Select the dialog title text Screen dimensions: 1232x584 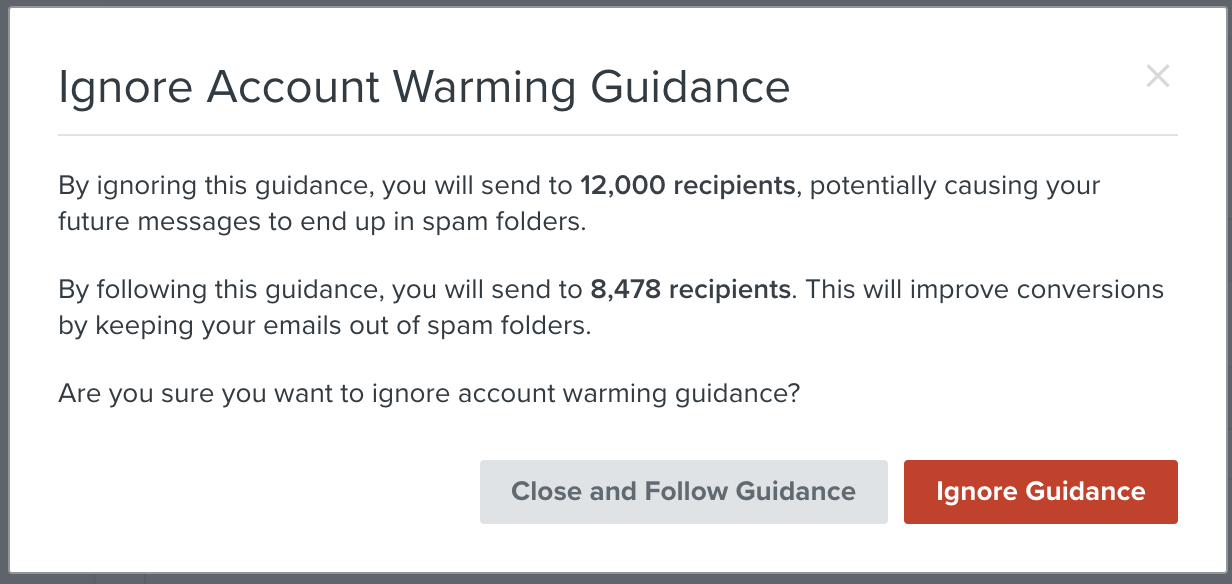(424, 87)
